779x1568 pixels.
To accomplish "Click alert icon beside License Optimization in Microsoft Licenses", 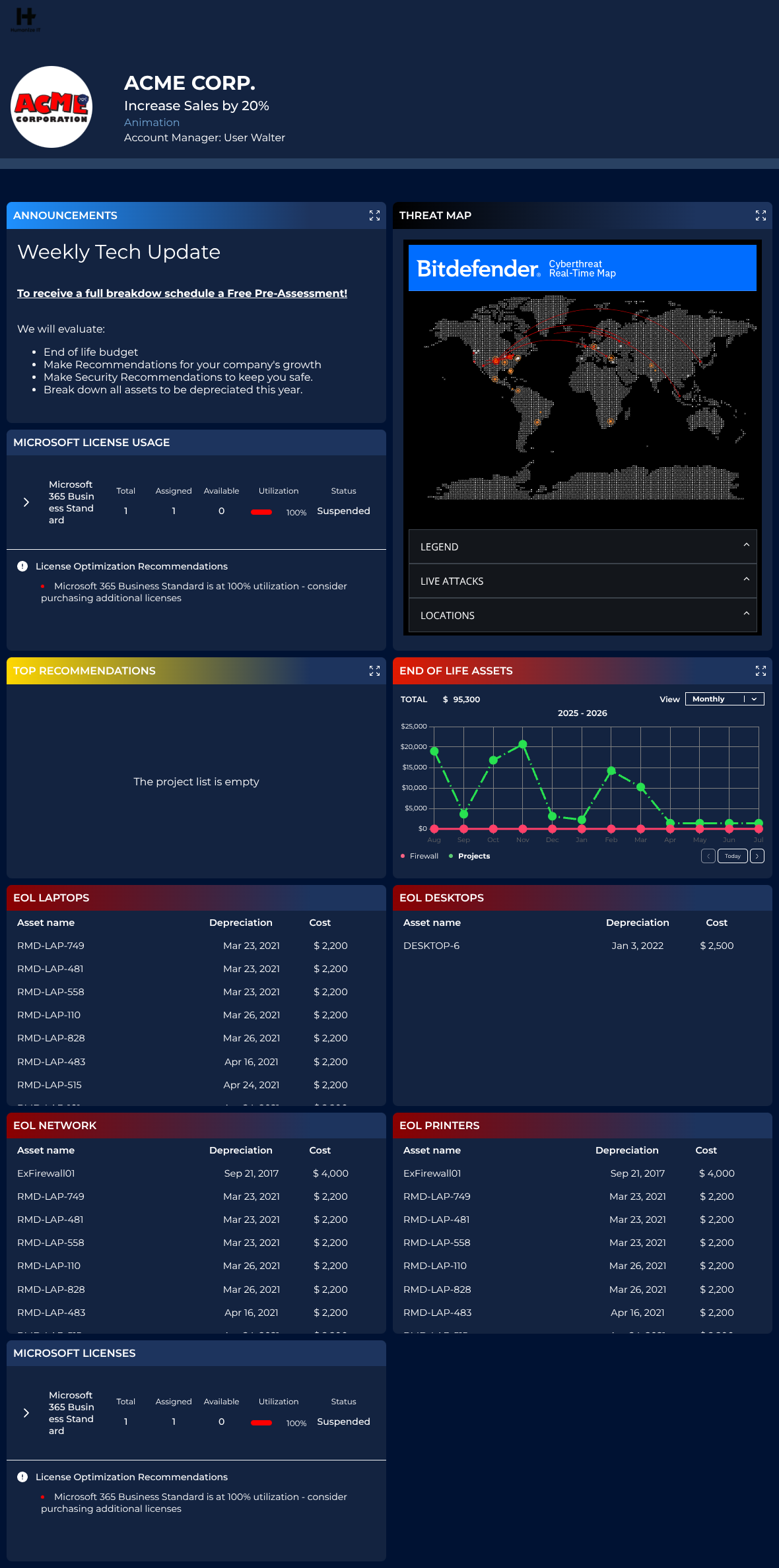I will 22,1477.
